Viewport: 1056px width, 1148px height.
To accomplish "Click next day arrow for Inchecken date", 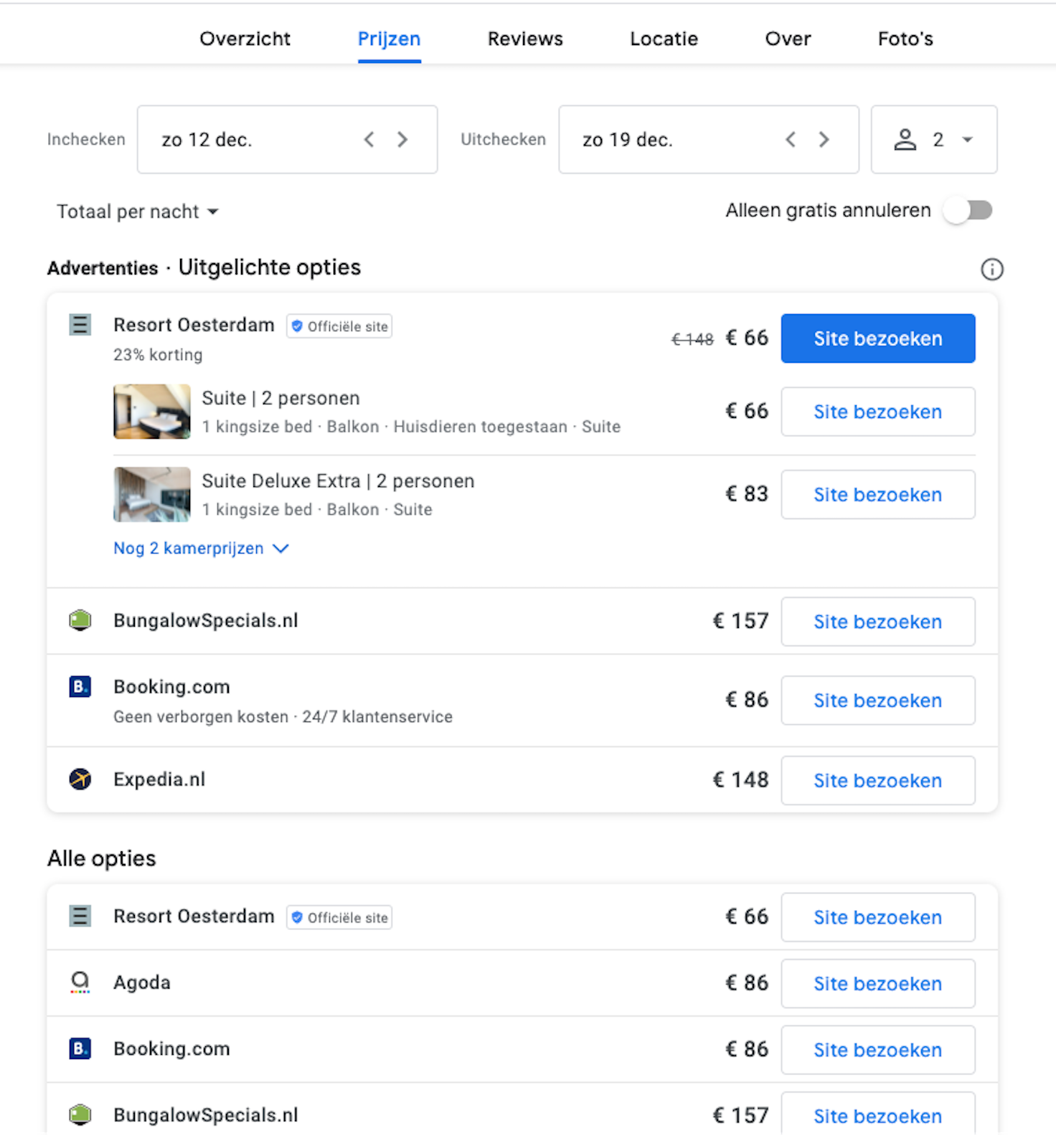I will pyautogui.click(x=402, y=140).
